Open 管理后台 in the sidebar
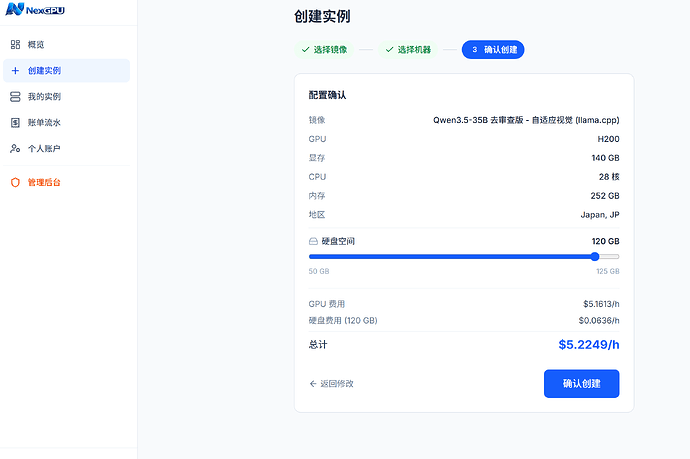The height and width of the screenshot is (459, 690). (66, 182)
